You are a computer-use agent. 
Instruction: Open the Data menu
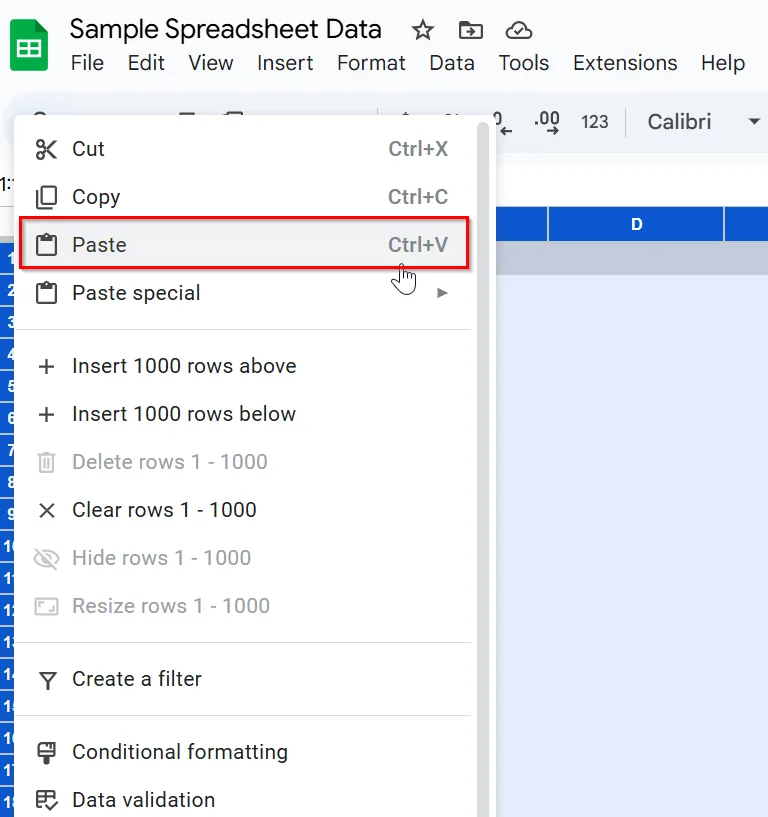(452, 63)
